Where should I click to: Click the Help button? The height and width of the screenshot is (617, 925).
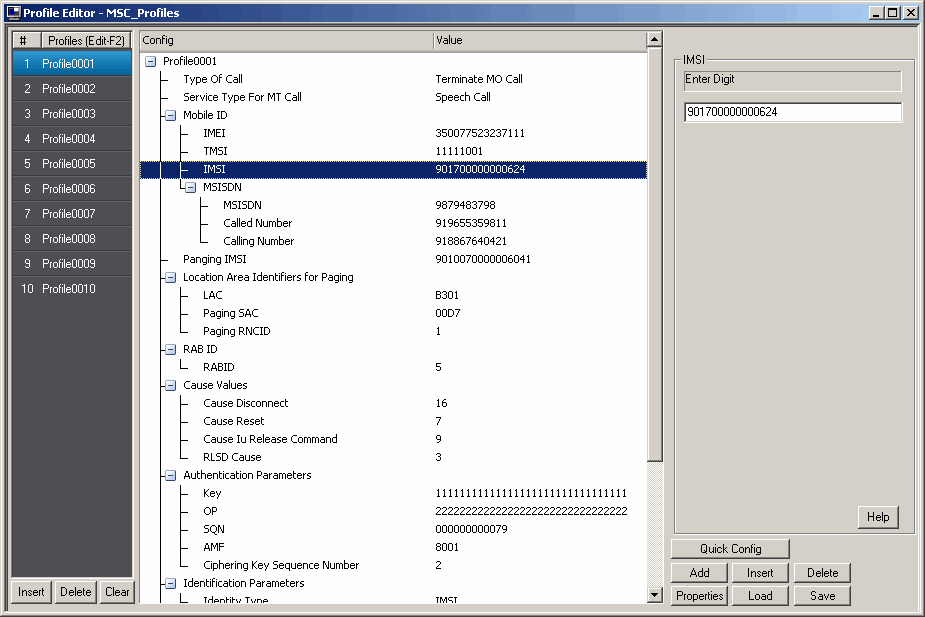tap(877, 517)
